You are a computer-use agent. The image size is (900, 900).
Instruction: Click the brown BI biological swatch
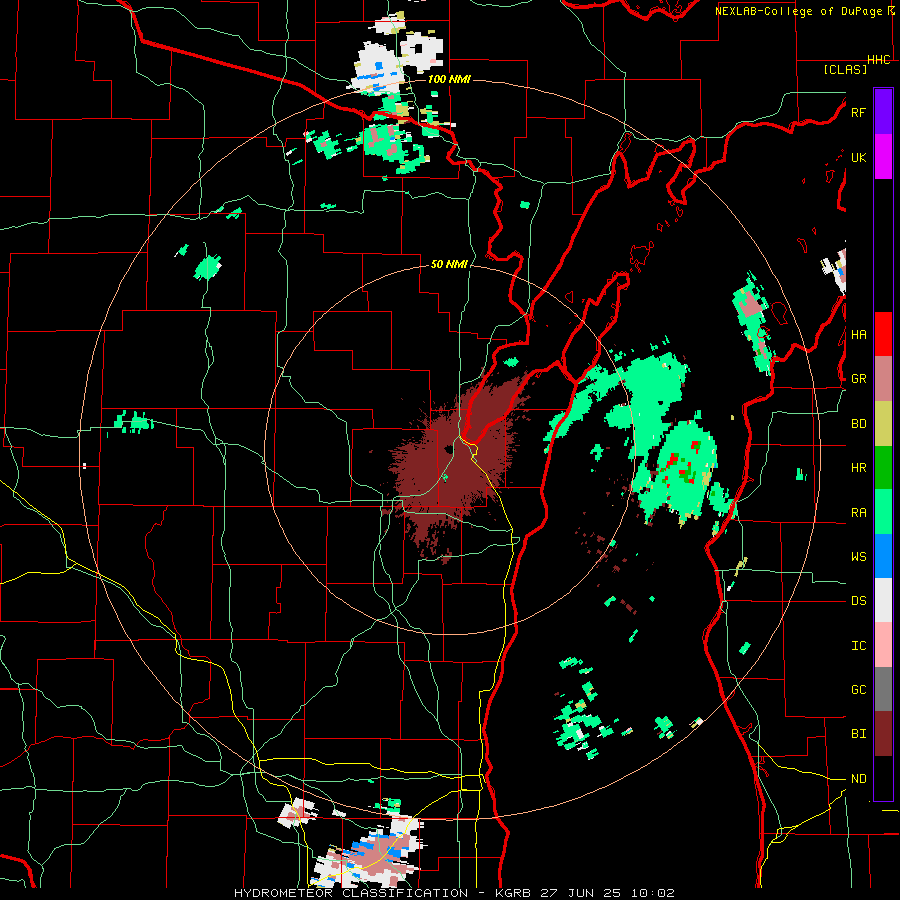click(883, 734)
